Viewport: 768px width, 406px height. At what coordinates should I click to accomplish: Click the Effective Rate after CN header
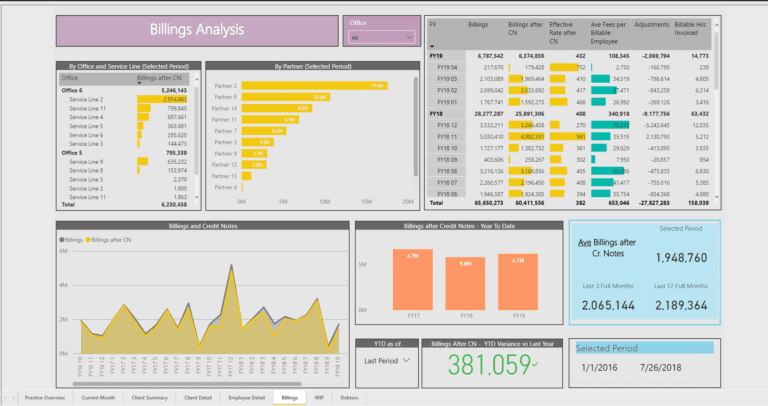point(563,33)
